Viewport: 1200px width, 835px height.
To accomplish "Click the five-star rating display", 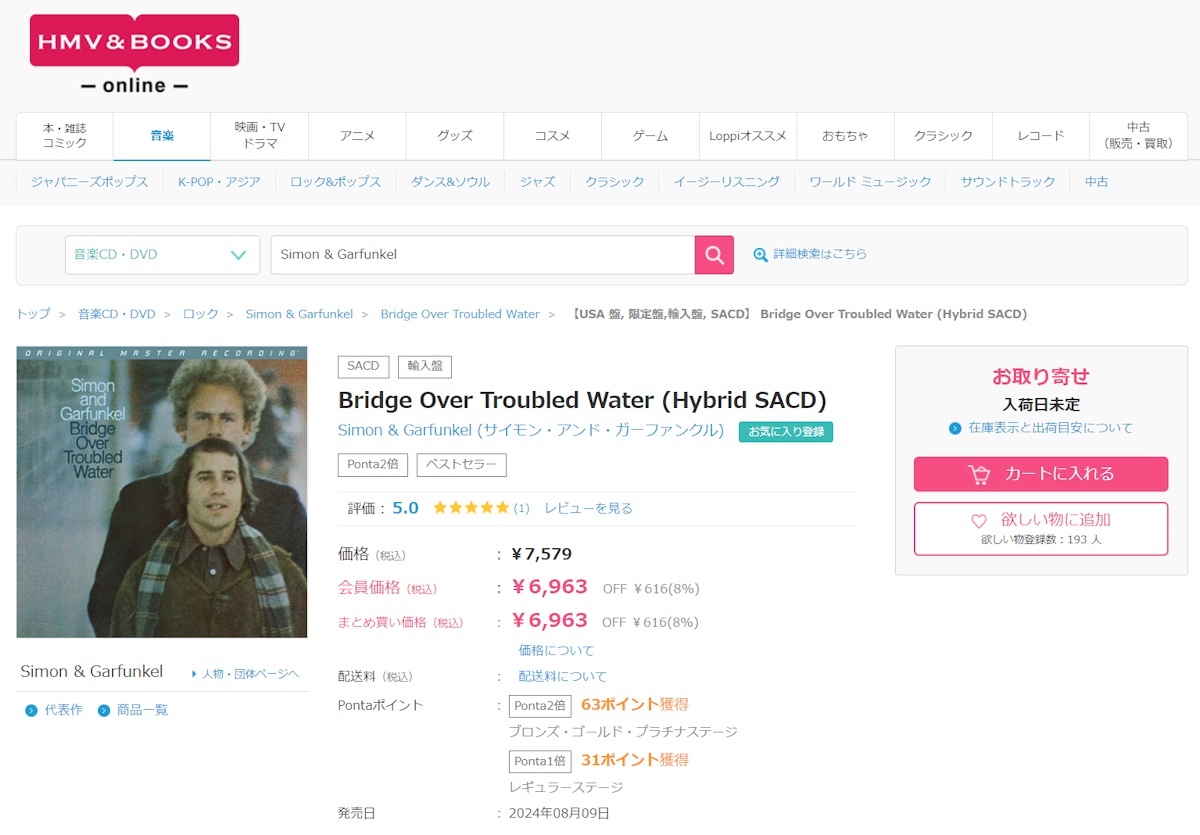I will click(x=471, y=508).
